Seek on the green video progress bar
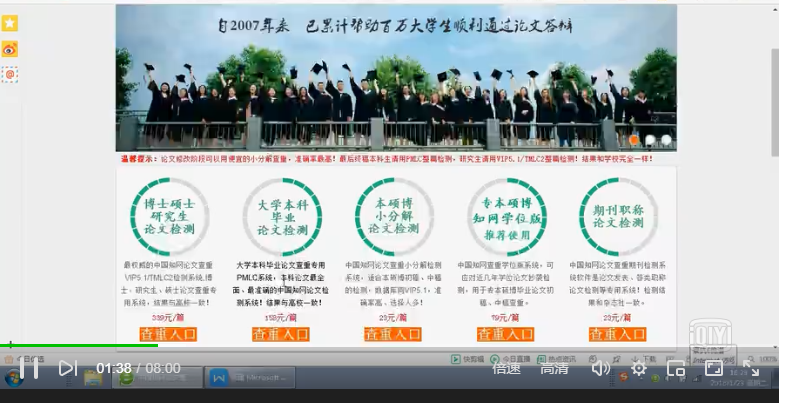 pos(79,345)
